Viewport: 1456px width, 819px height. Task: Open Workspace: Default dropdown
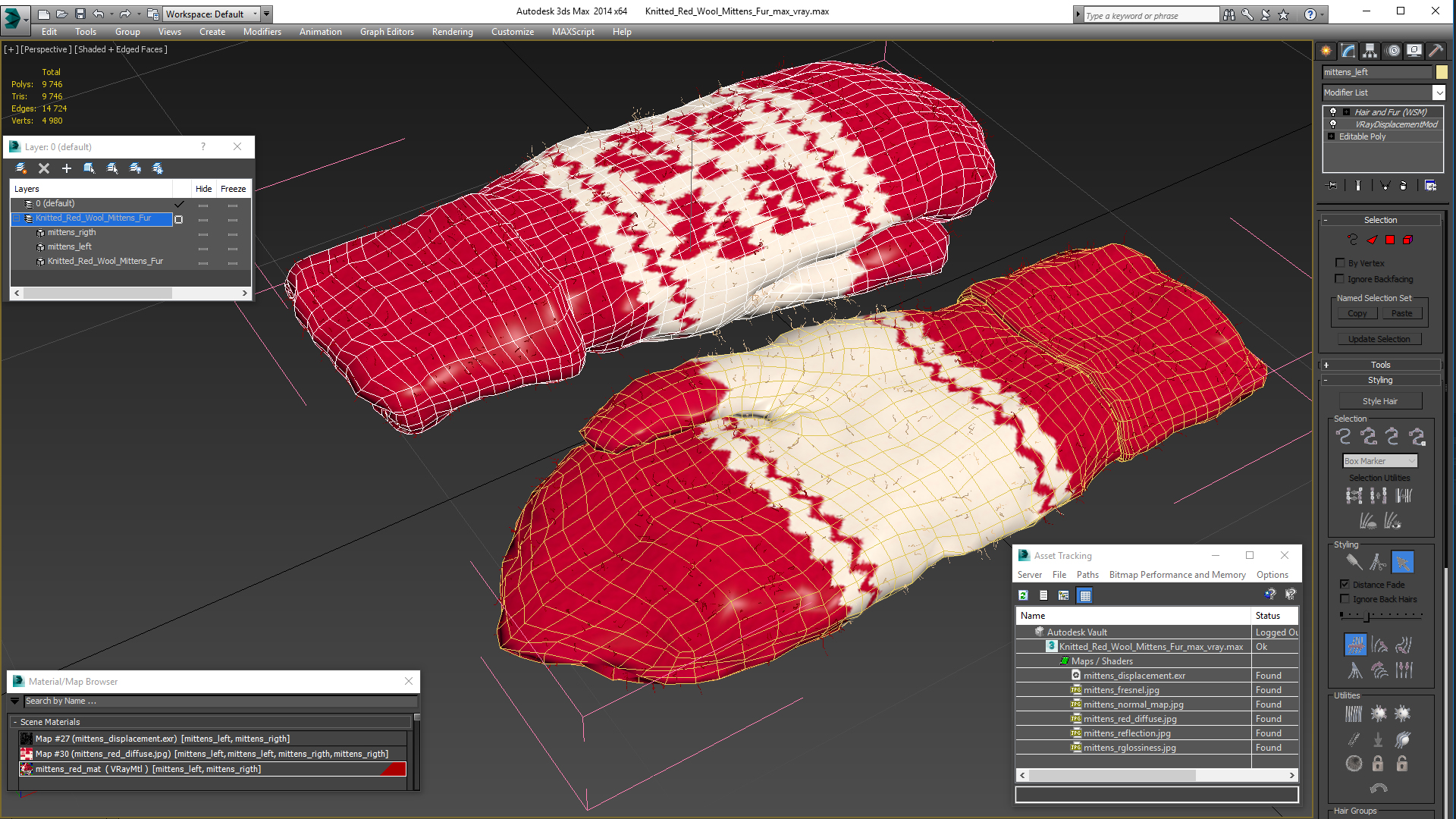[x=212, y=14]
